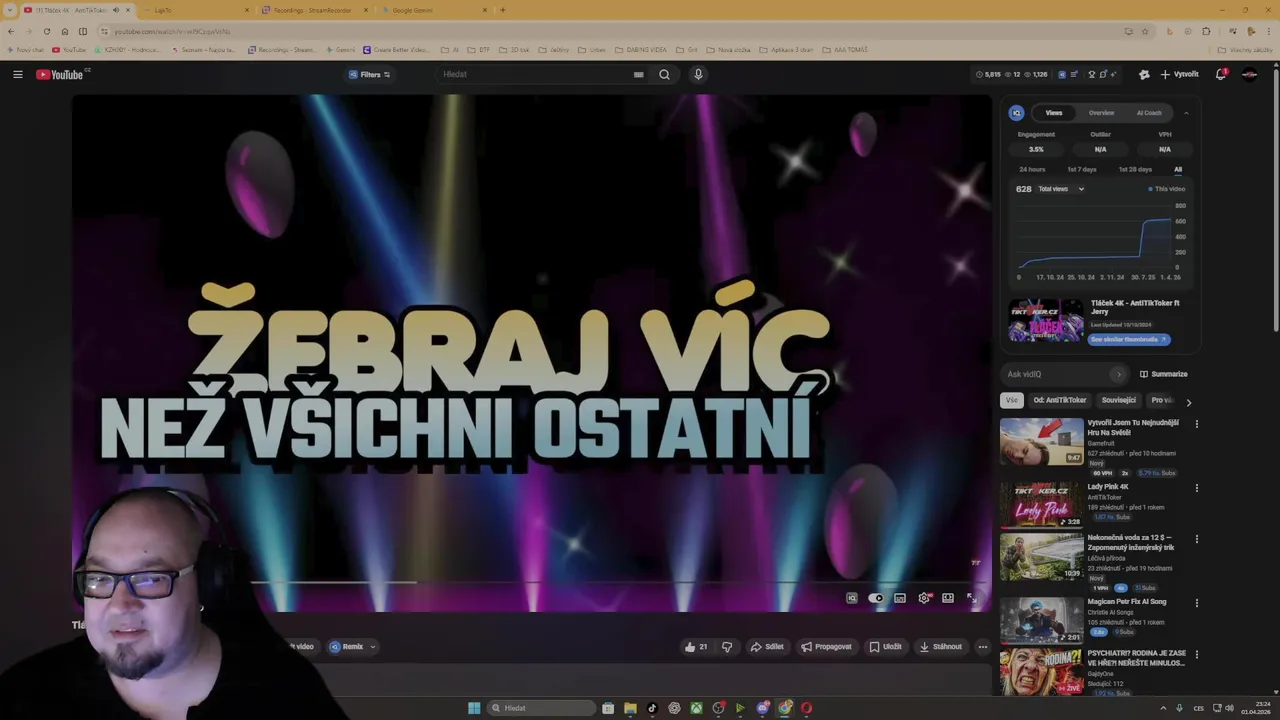Select the Vše filter chip
The width and height of the screenshot is (1280, 720).
[x=1011, y=400]
